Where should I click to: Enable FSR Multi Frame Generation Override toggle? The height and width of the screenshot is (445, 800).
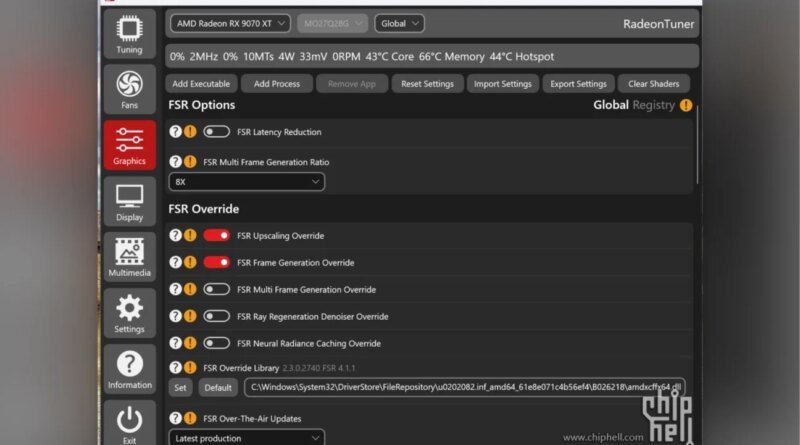pos(216,289)
